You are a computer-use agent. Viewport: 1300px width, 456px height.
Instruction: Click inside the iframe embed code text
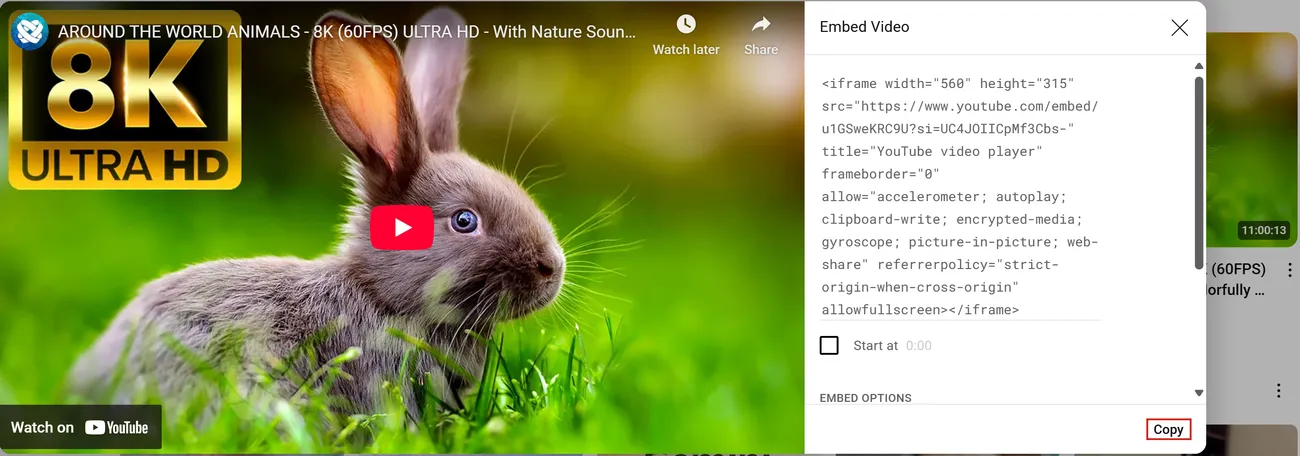pos(958,196)
